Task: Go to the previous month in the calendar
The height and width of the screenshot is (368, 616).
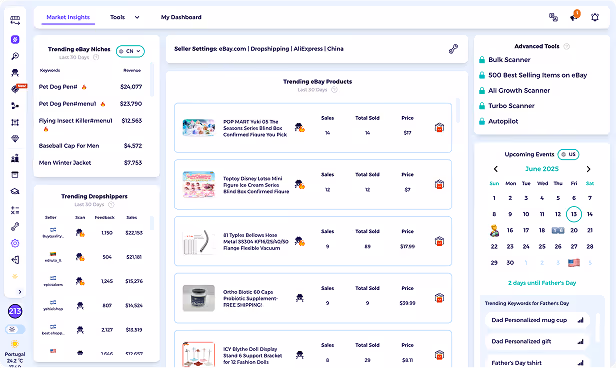Action: (x=496, y=169)
